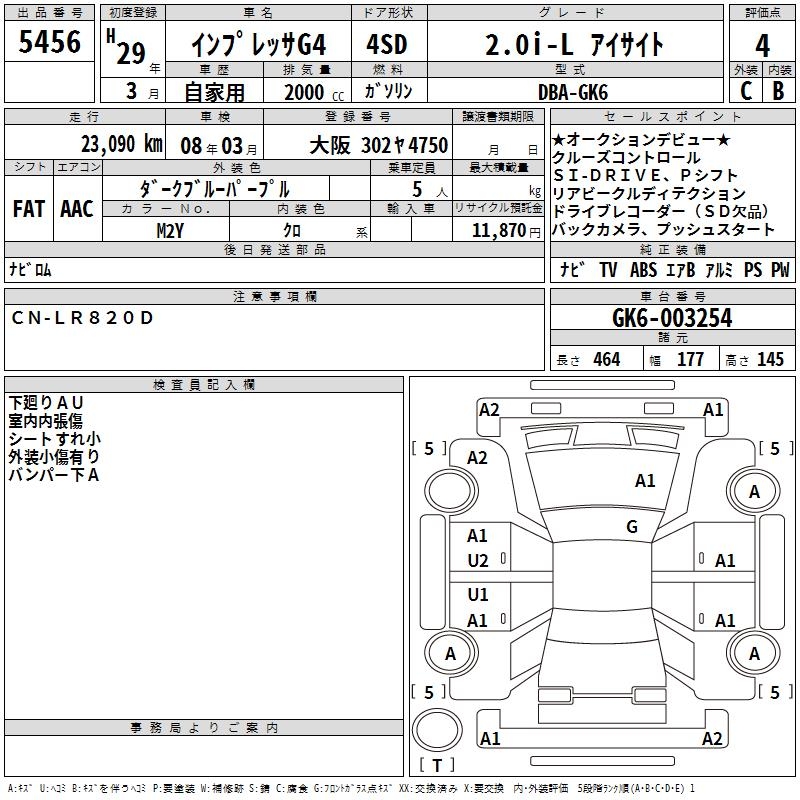800x800 pixels.
Task: Select the sales point ★オークションデビュー★
Action: coord(642,139)
